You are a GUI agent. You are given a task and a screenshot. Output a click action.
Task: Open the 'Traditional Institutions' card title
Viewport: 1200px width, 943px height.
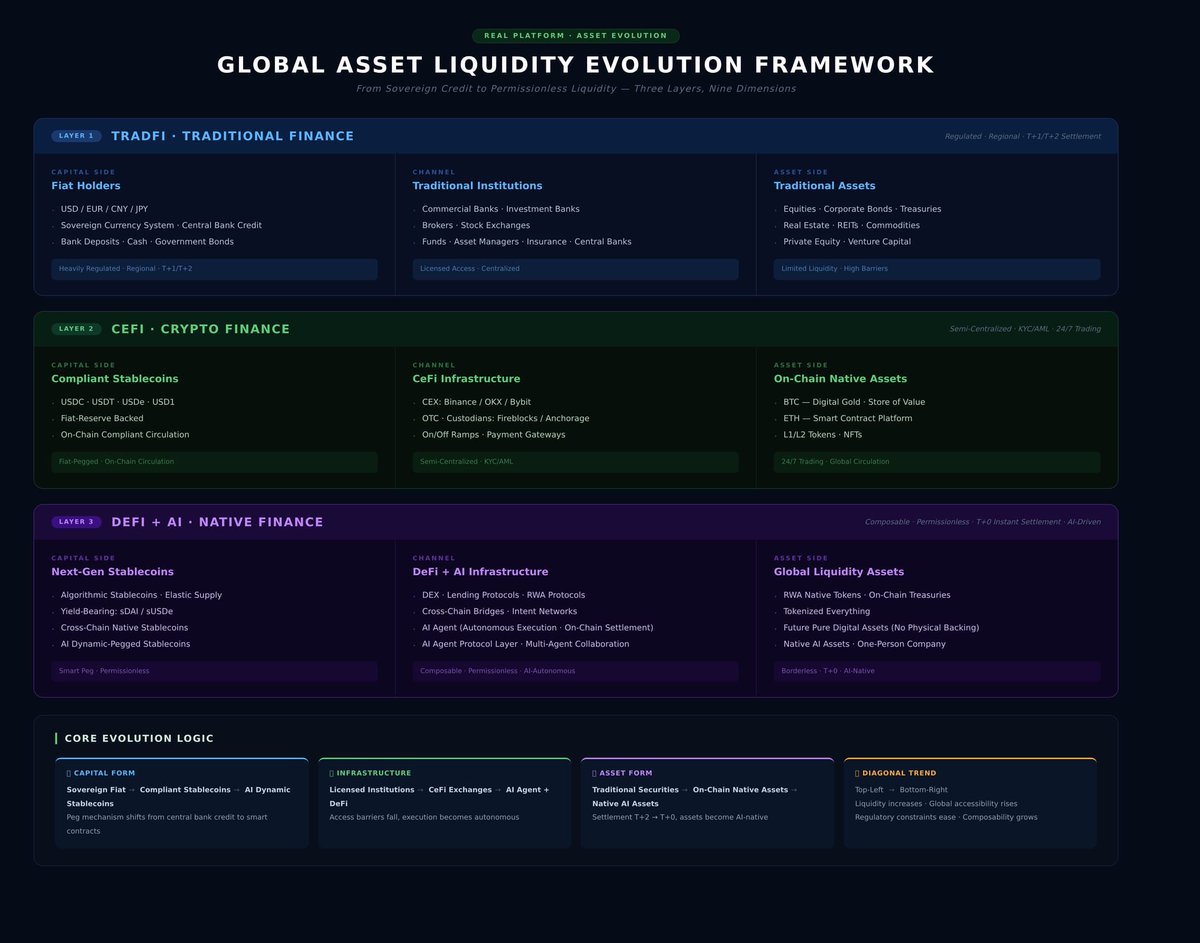point(477,186)
